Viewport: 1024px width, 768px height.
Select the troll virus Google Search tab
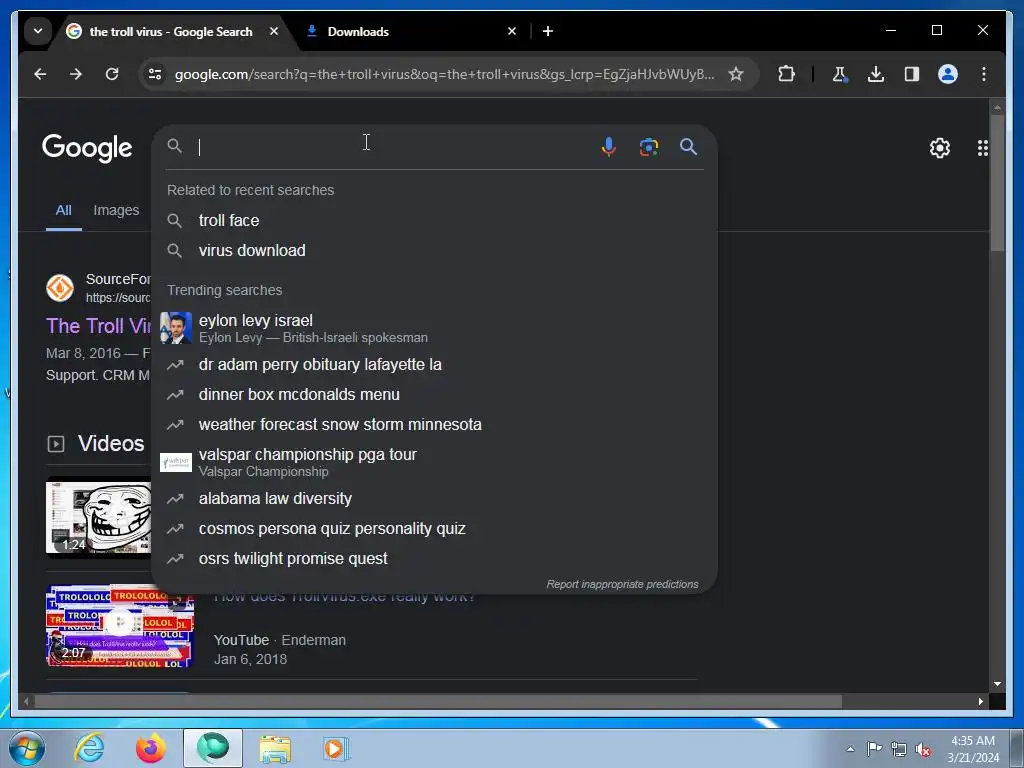[x=171, y=31]
